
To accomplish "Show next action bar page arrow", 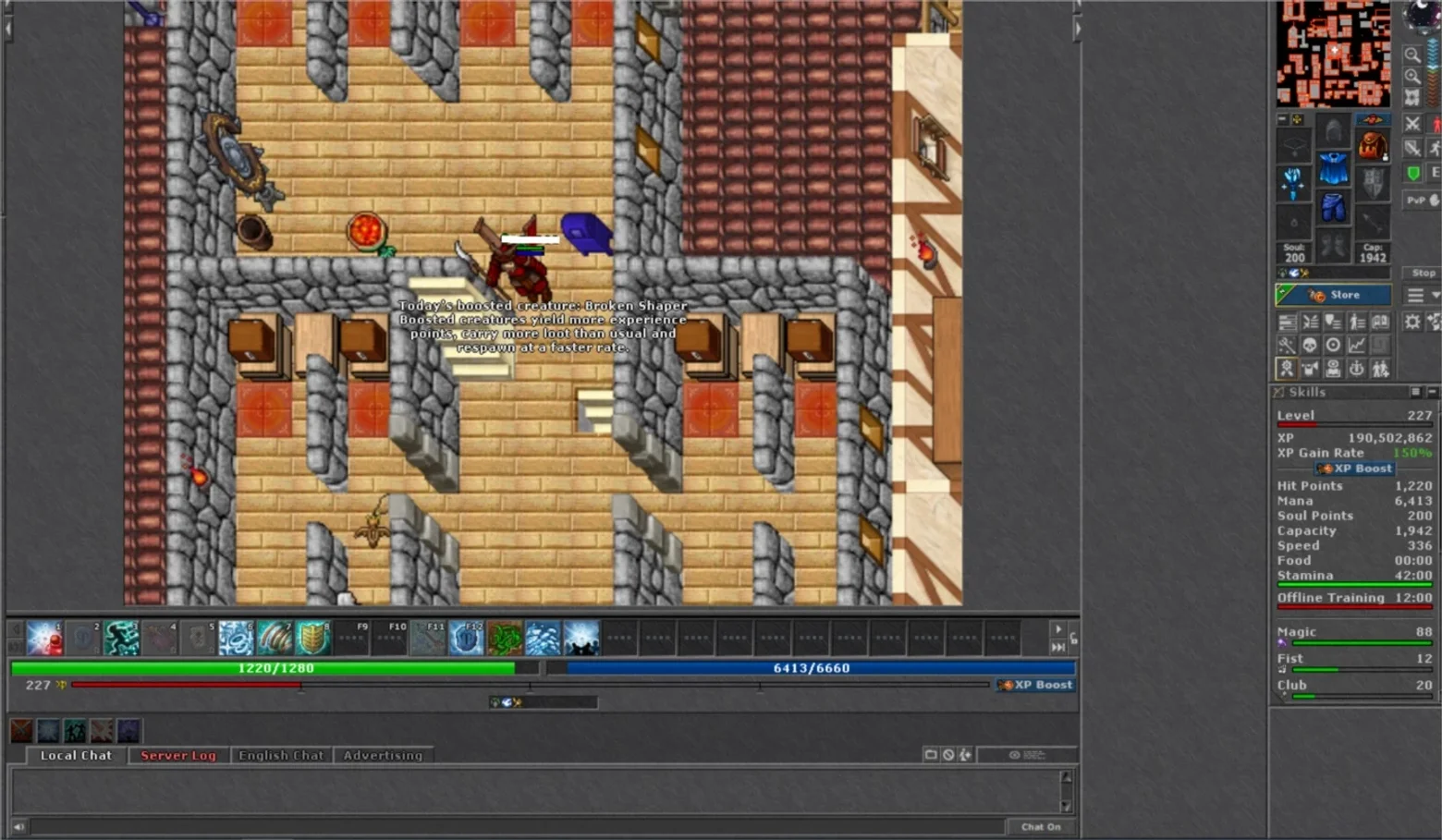I will (1058, 629).
